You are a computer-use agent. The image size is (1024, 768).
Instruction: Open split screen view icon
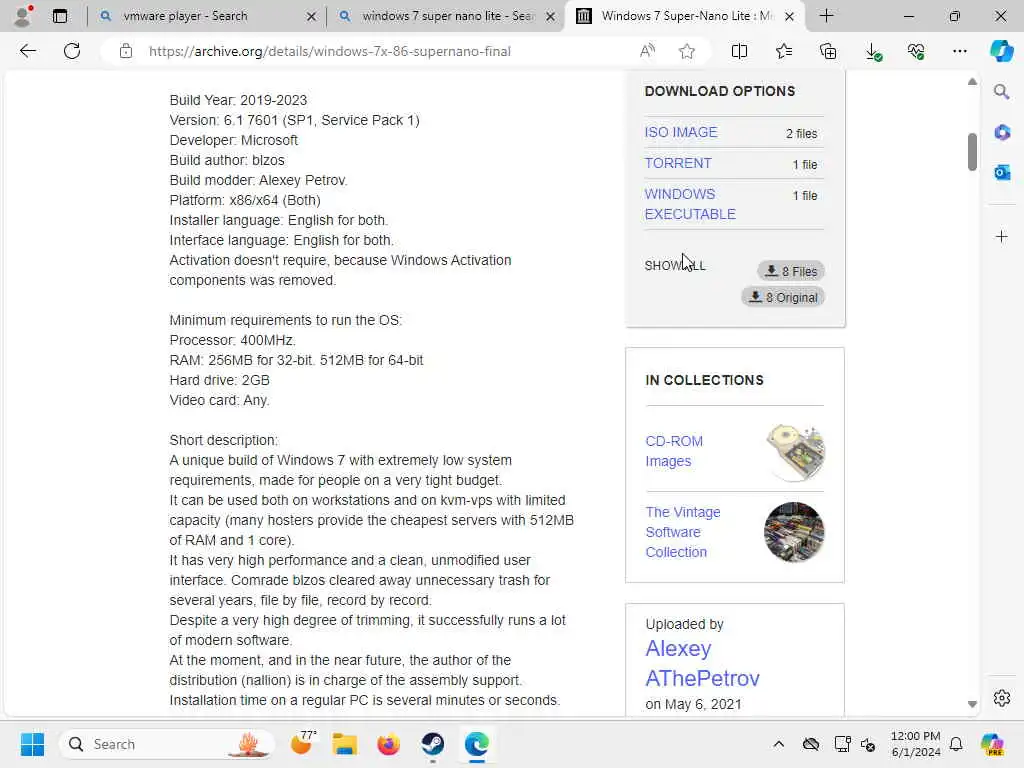point(739,51)
